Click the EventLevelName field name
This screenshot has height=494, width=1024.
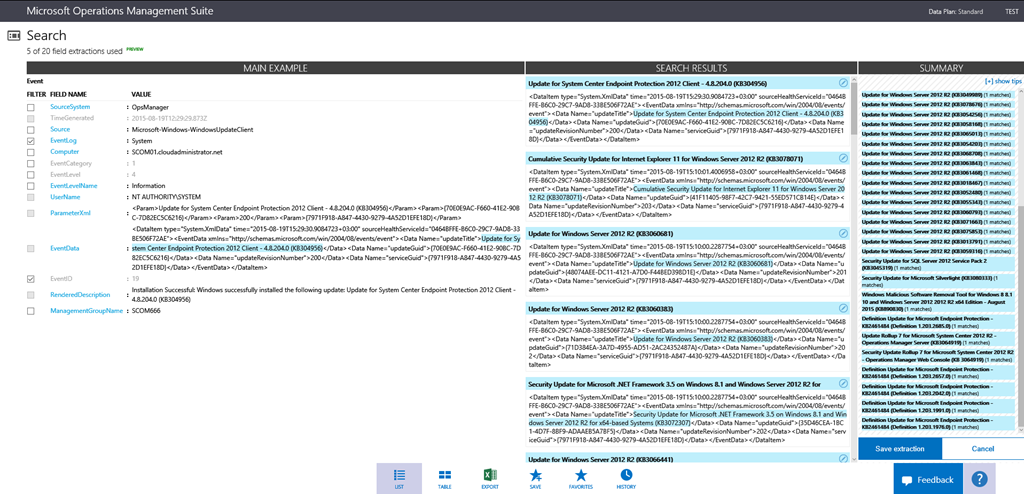coord(74,185)
